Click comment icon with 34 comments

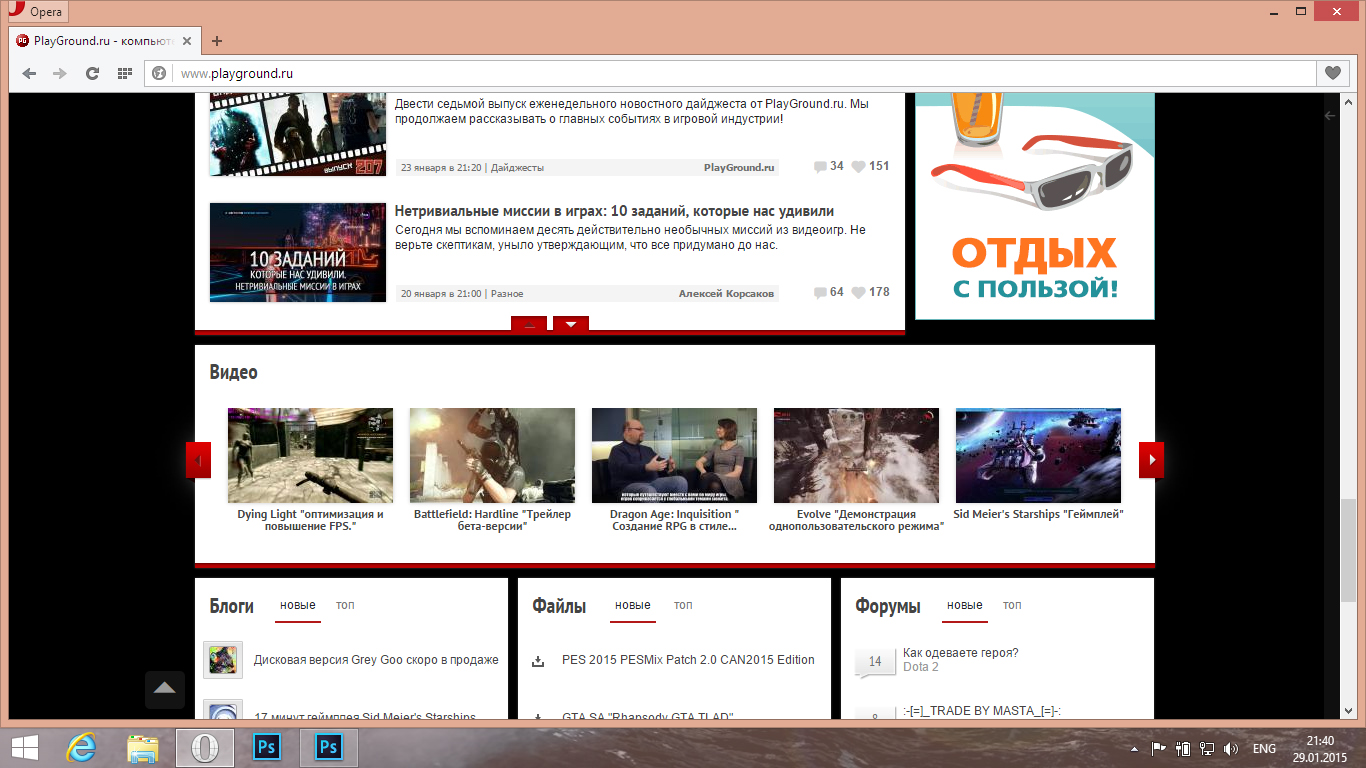click(820, 167)
